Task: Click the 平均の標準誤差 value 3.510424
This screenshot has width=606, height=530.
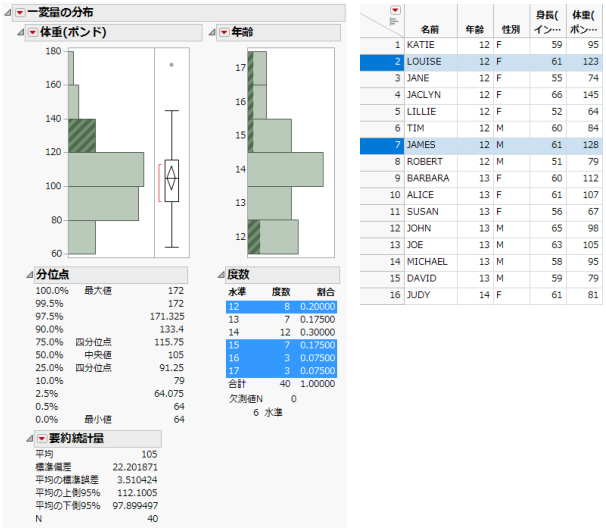Action: click(137, 480)
